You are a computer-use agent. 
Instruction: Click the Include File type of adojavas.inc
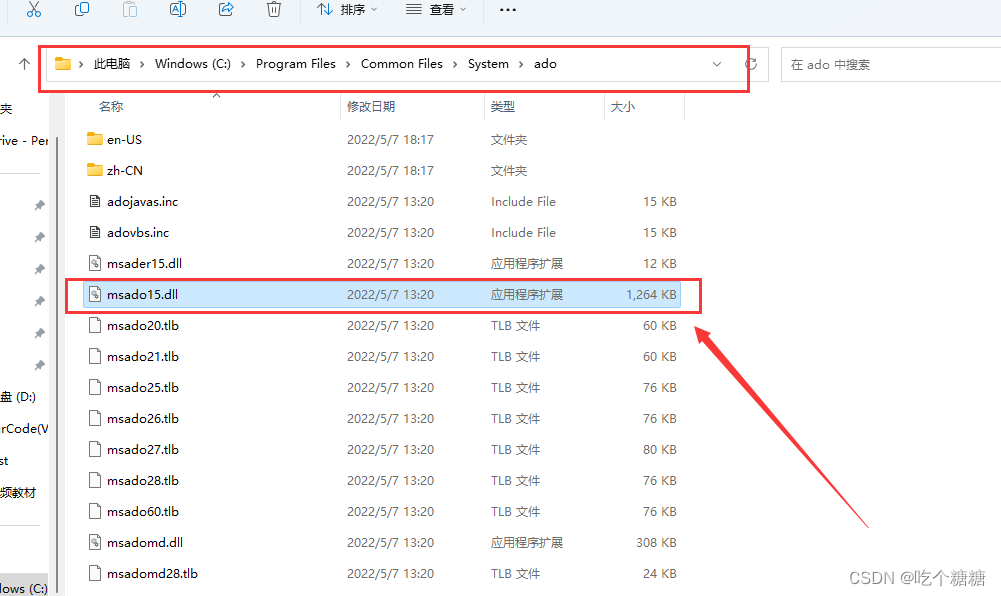click(523, 202)
